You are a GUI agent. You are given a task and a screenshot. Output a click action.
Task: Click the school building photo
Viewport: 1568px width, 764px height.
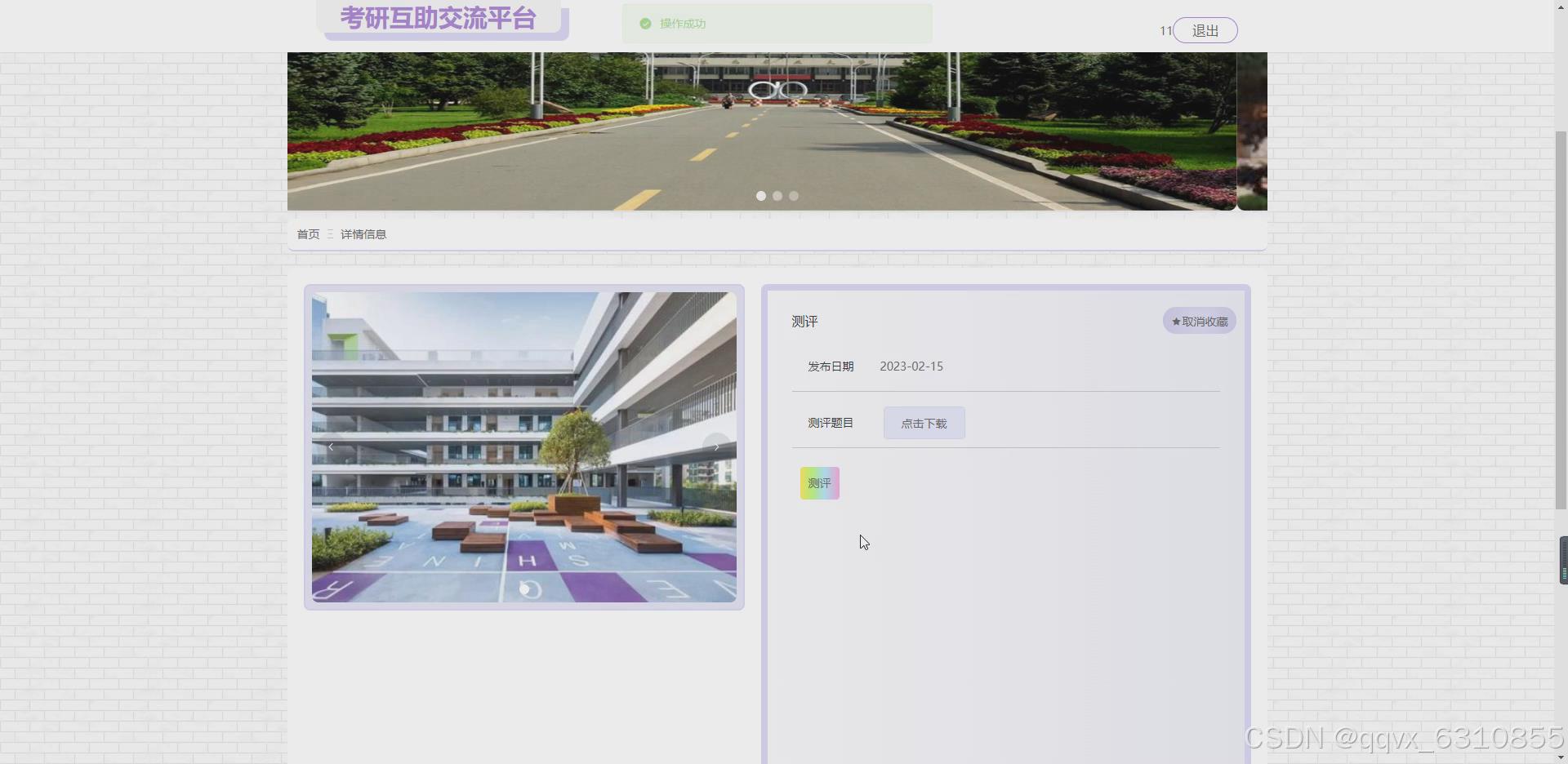point(524,447)
